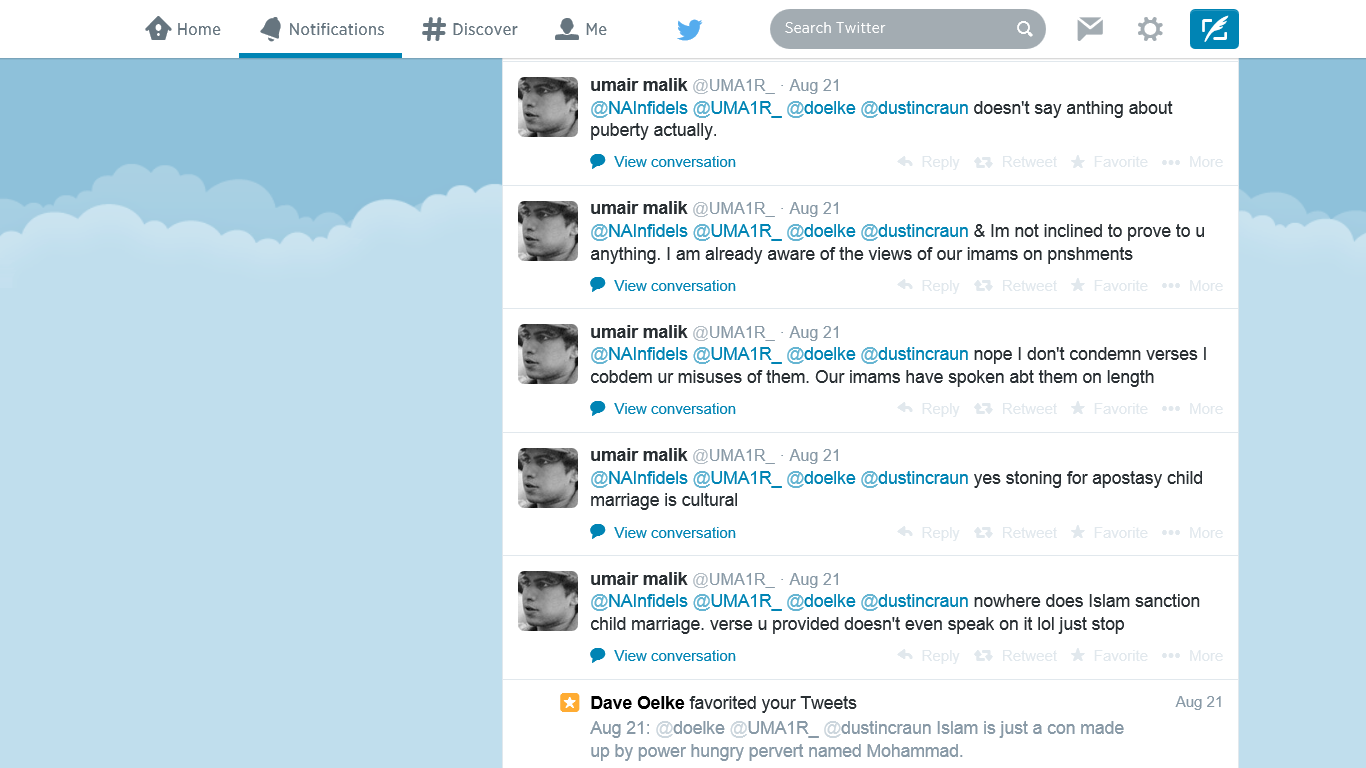Reply to the 'puberty actually' tweet
Screen dimensions: 1366x768
pos(928,162)
